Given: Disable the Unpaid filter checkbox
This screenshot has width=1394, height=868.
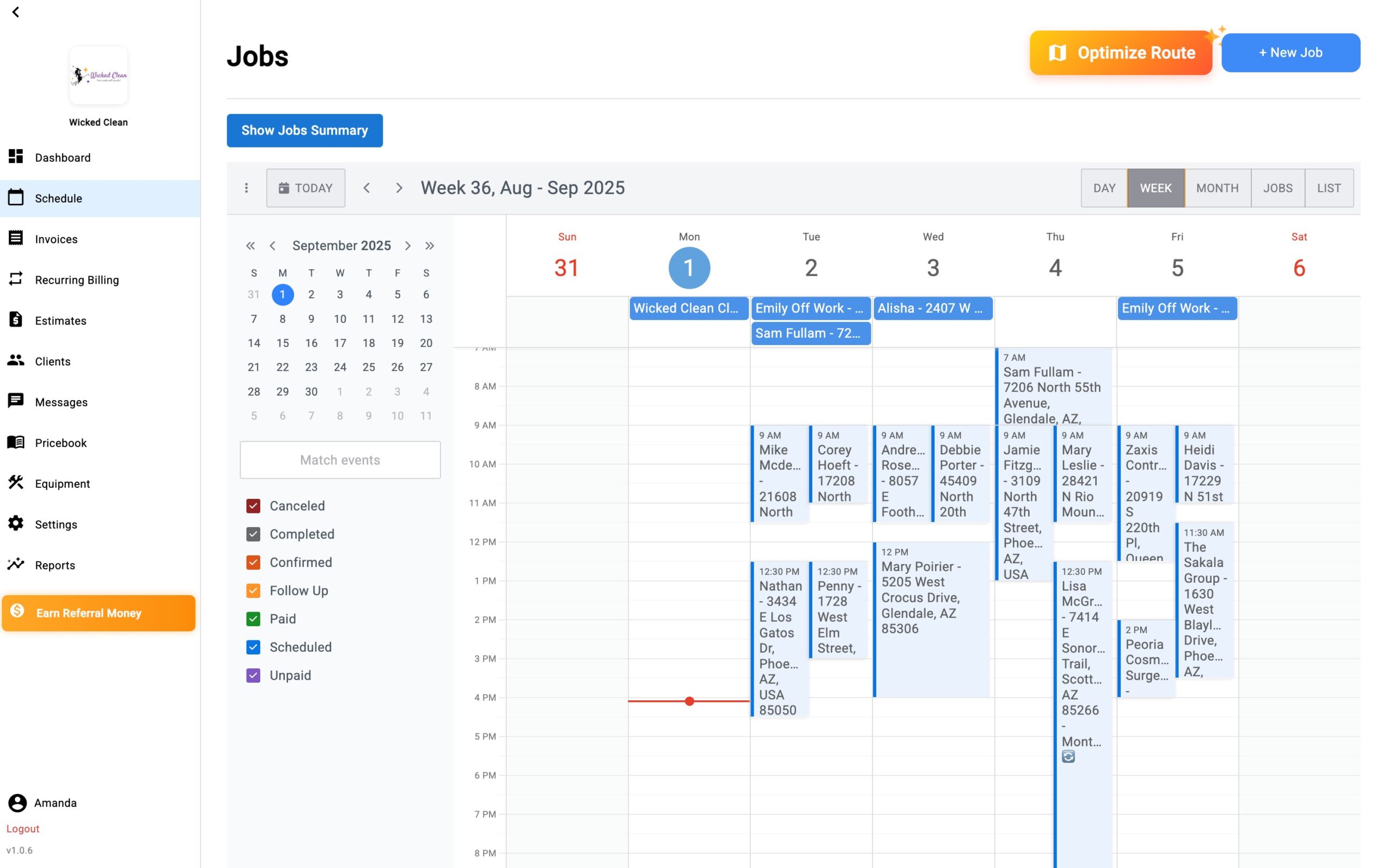Looking at the screenshot, I should pos(253,675).
